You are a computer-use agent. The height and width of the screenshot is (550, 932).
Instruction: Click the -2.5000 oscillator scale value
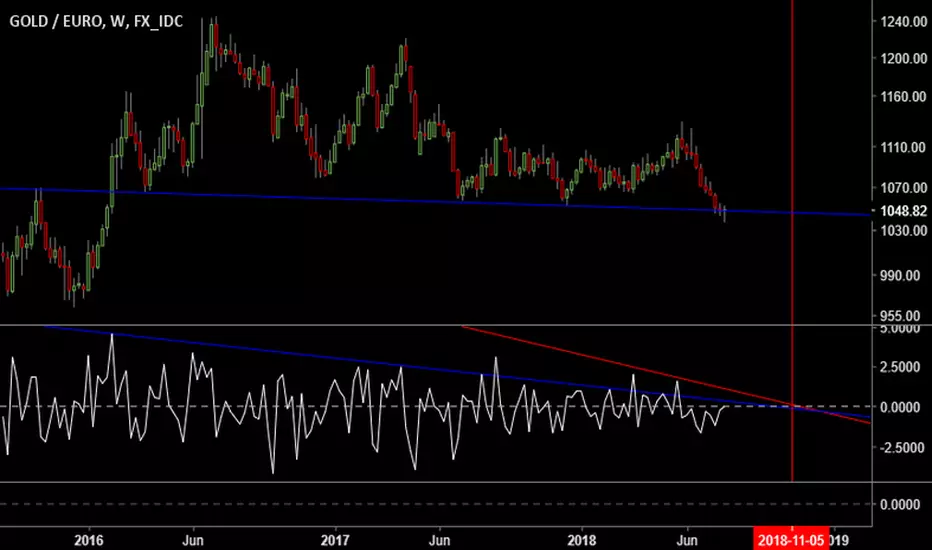(900, 447)
